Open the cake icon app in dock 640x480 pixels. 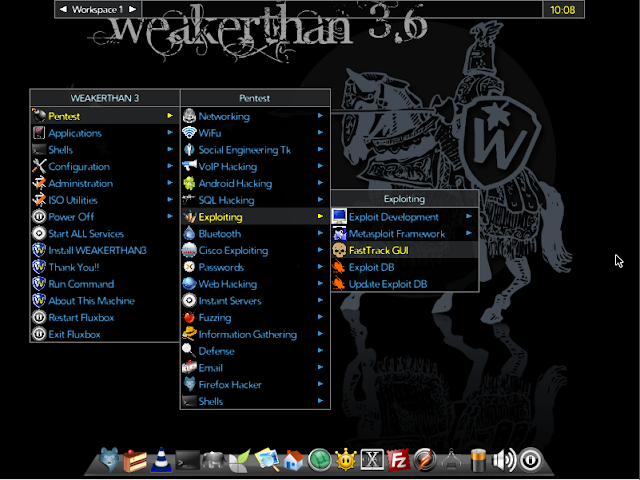[x=134, y=461]
